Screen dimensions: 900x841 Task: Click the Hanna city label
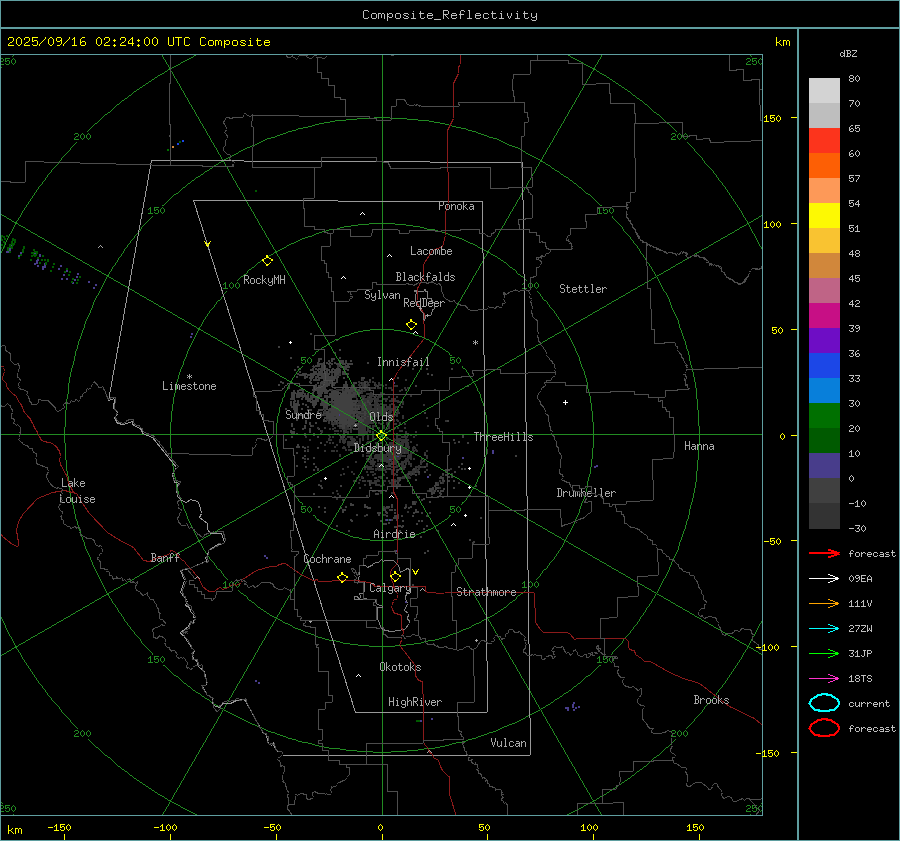coord(699,446)
